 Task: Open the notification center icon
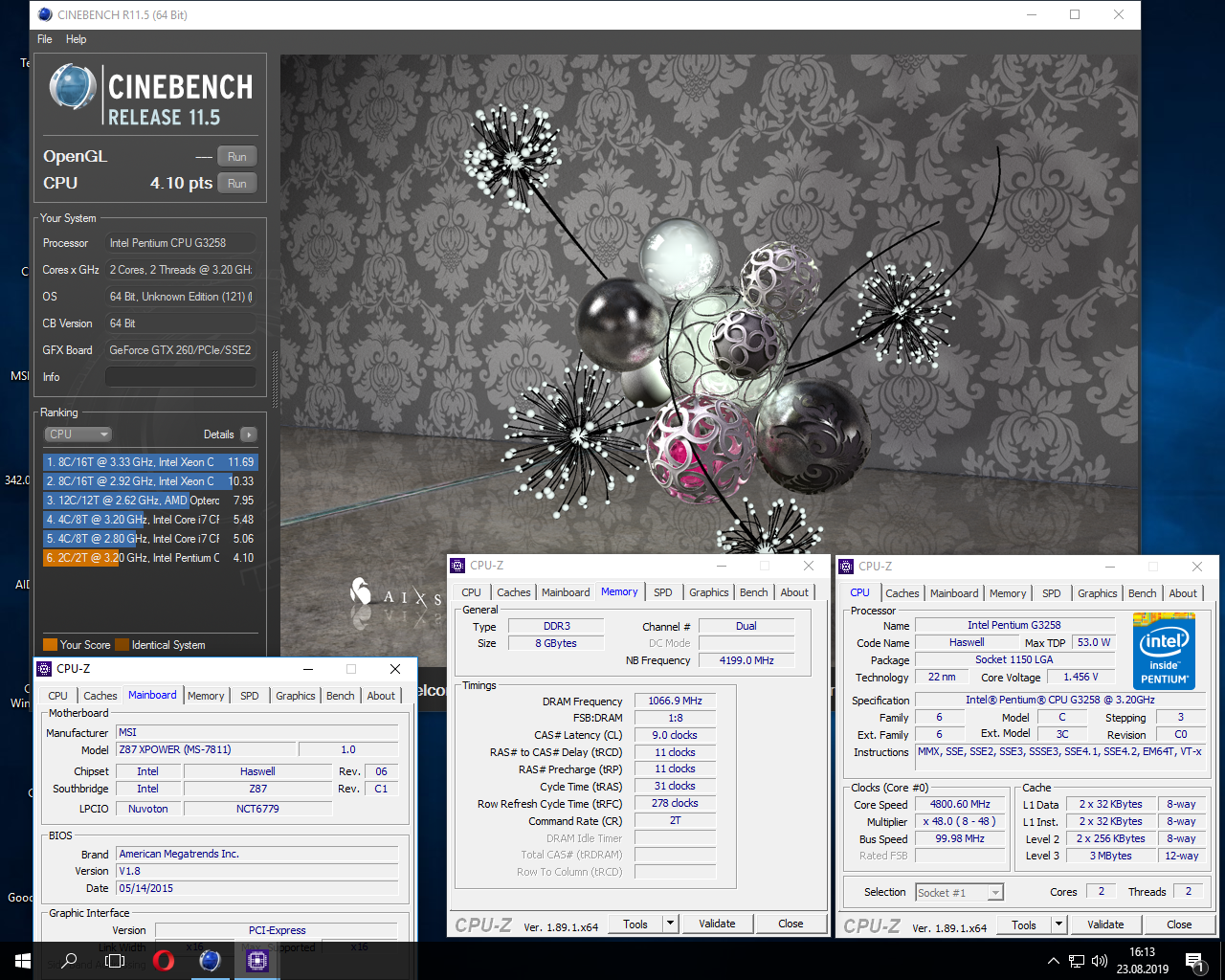1194,961
